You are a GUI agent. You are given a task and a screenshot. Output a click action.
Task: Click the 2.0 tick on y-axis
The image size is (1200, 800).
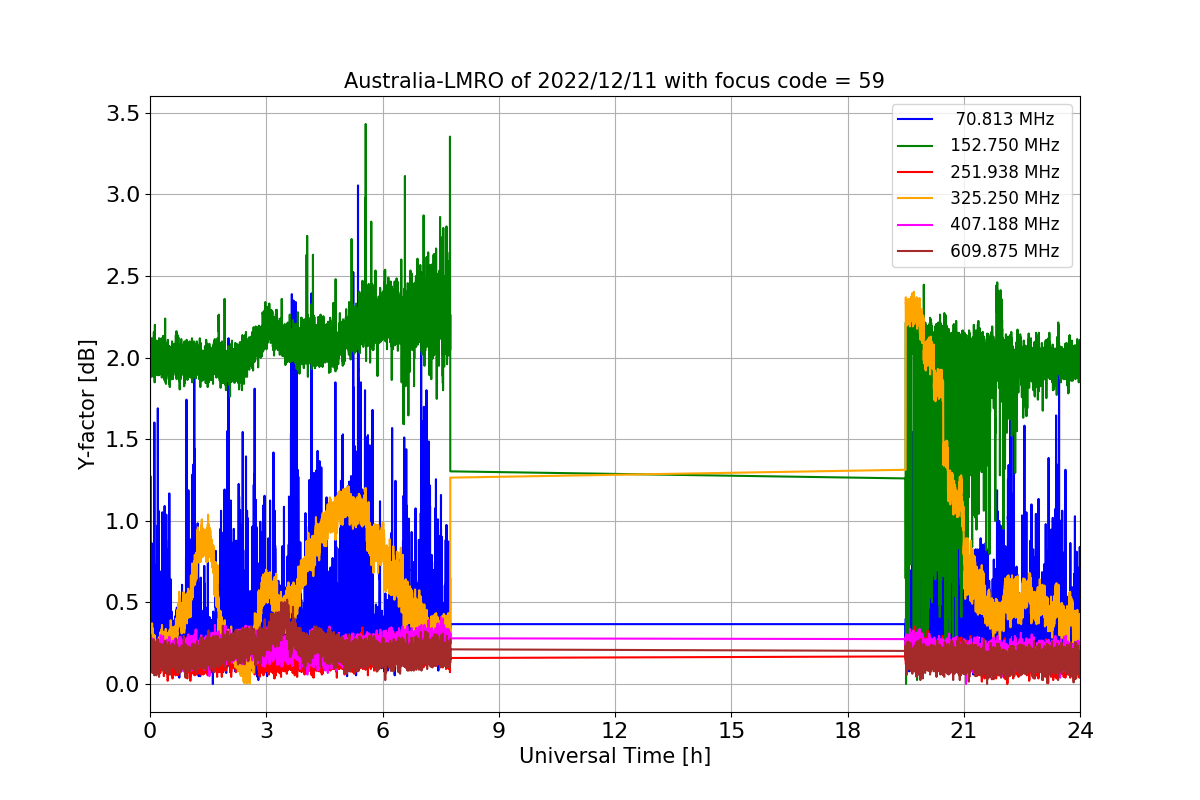pyautogui.click(x=121, y=358)
